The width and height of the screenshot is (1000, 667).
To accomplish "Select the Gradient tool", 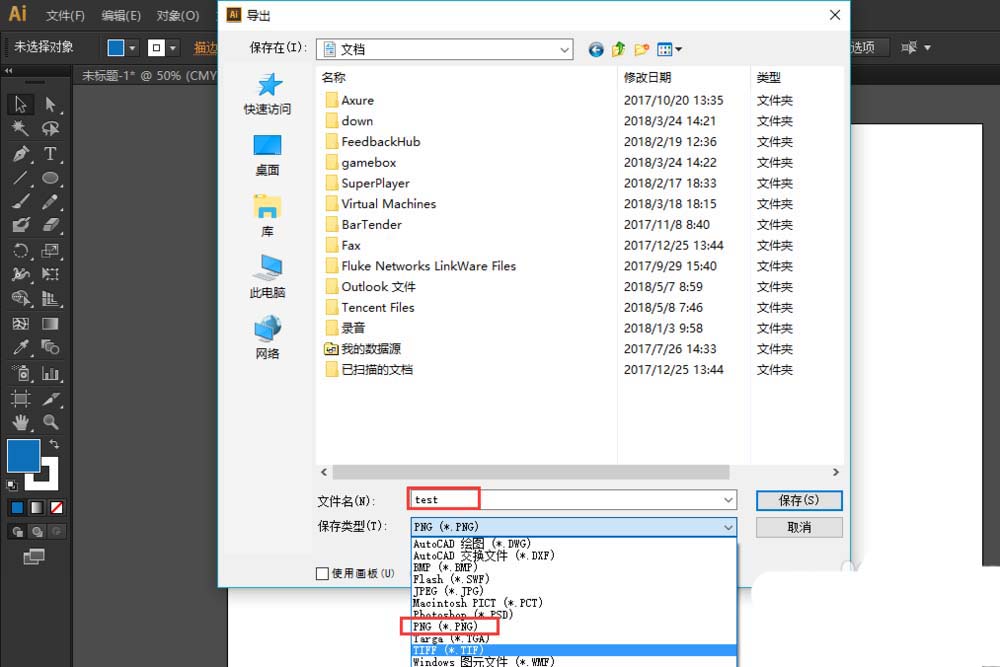I will pos(50,324).
